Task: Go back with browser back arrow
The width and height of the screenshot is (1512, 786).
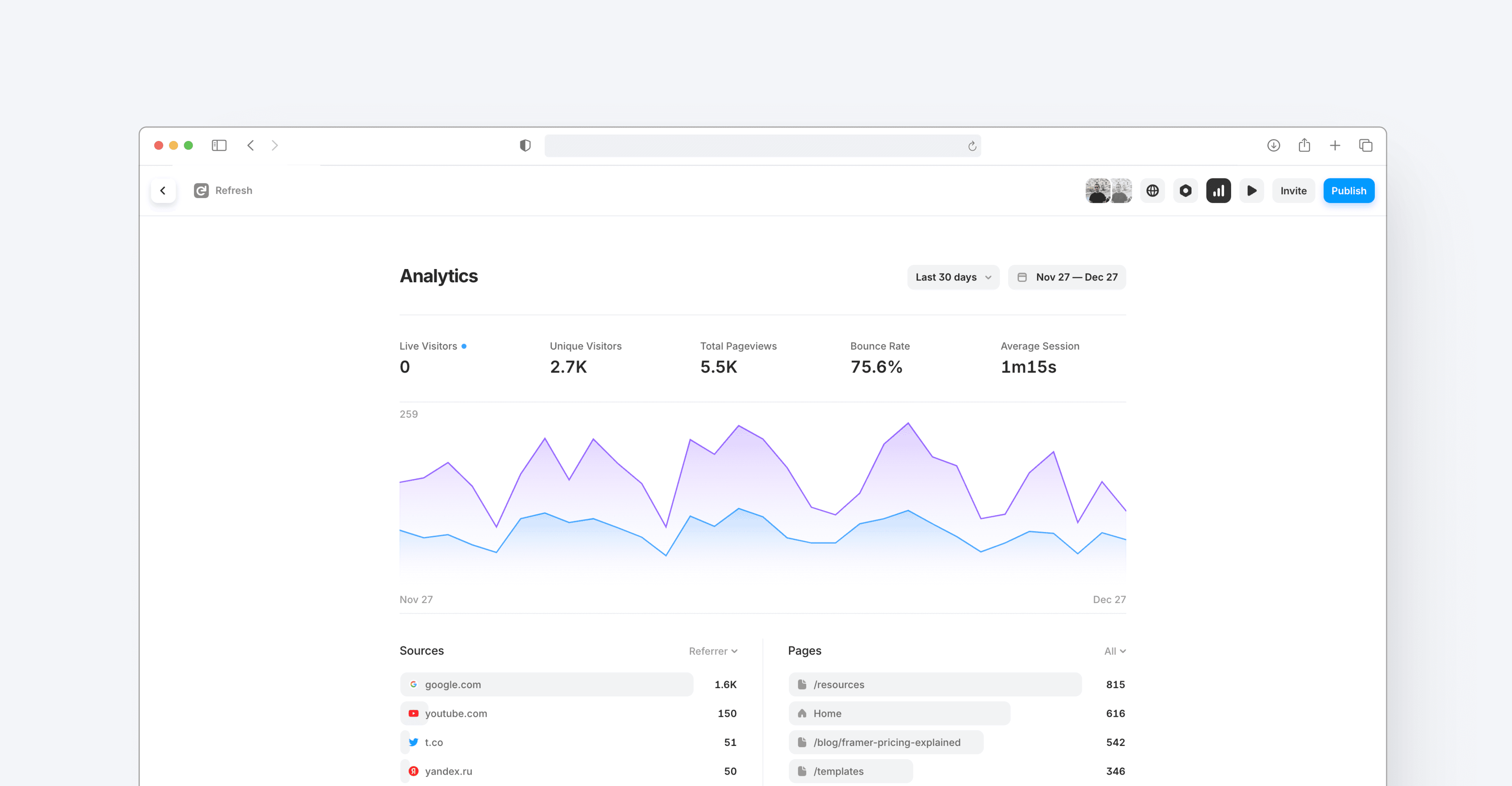Action: [x=251, y=145]
